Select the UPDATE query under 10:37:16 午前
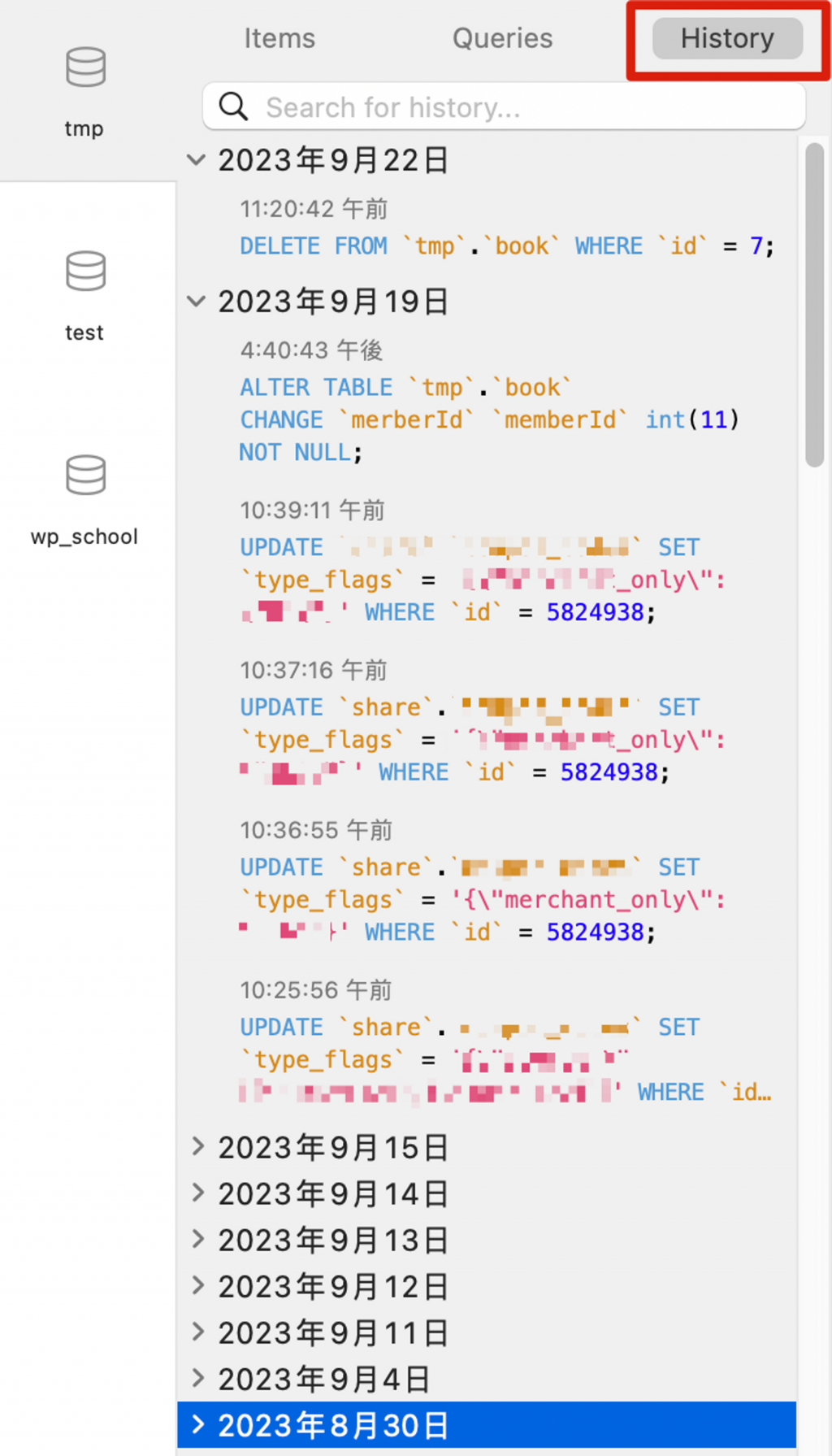The image size is (832, 1456). click(x=483, y=740)
